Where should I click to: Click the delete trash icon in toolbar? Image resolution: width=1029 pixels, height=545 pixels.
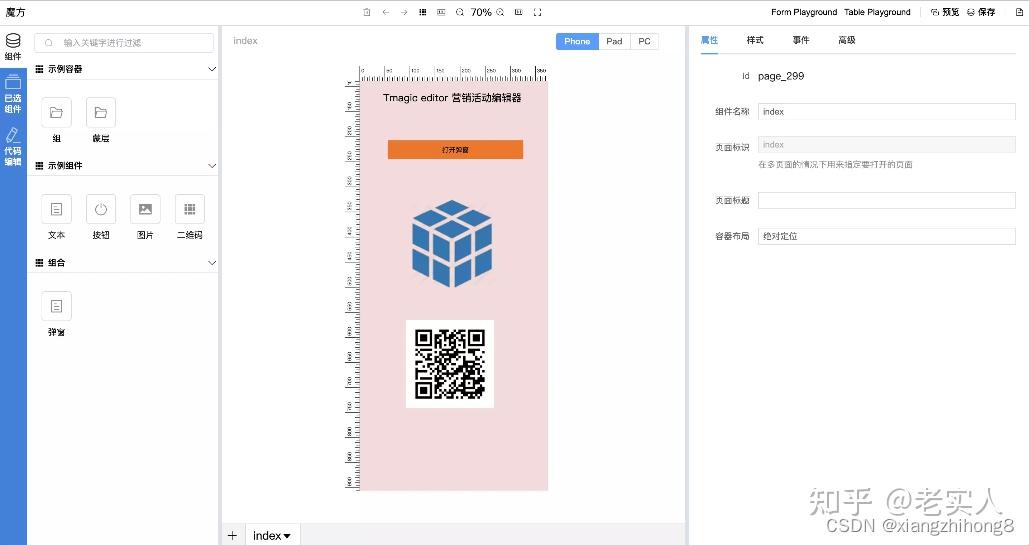click(x=367, y=12)
